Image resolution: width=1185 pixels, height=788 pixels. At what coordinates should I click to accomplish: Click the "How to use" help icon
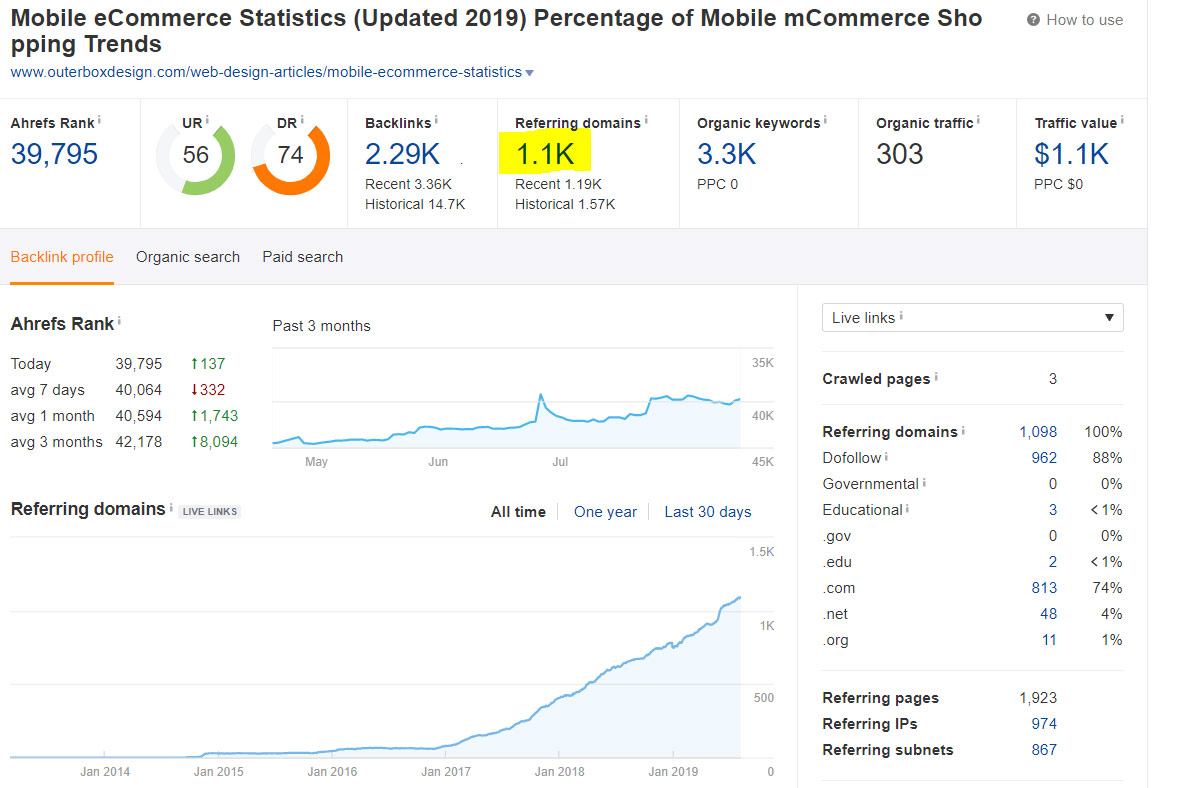tap(1031, 19)
